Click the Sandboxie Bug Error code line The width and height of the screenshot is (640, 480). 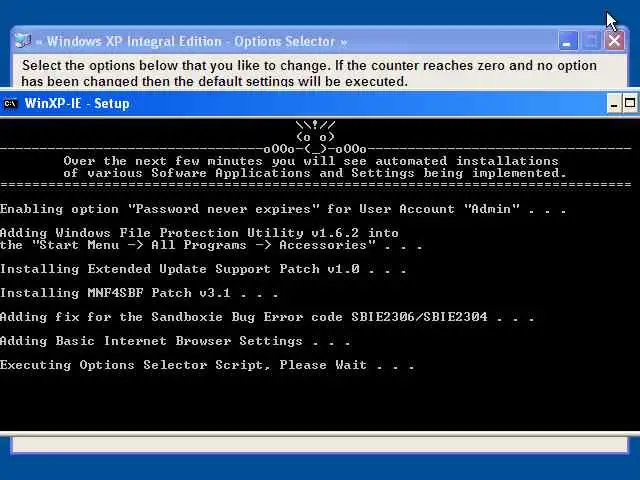[x=267, y=317]
